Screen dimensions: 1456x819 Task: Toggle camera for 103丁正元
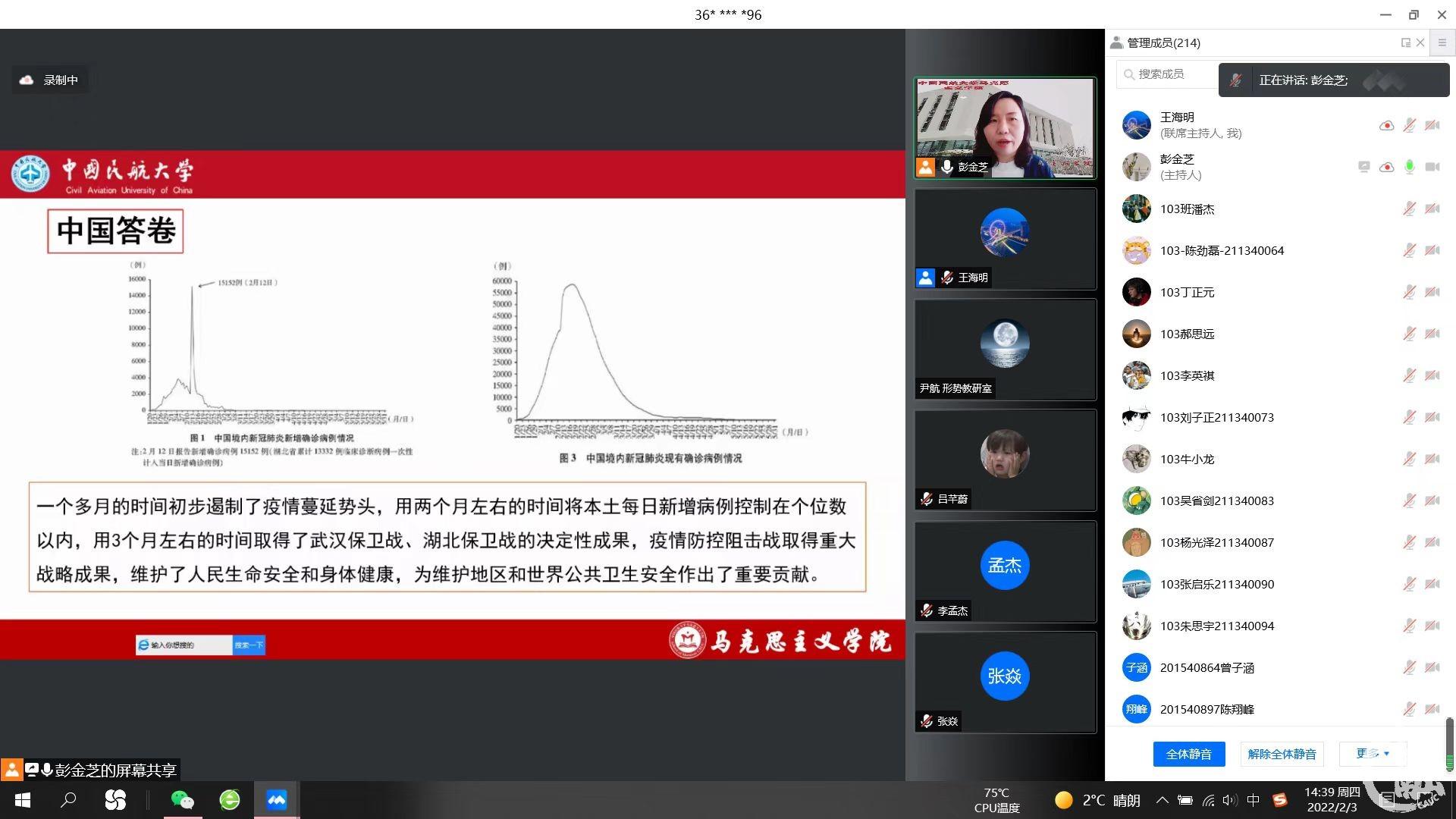[x=1432, y=292]
